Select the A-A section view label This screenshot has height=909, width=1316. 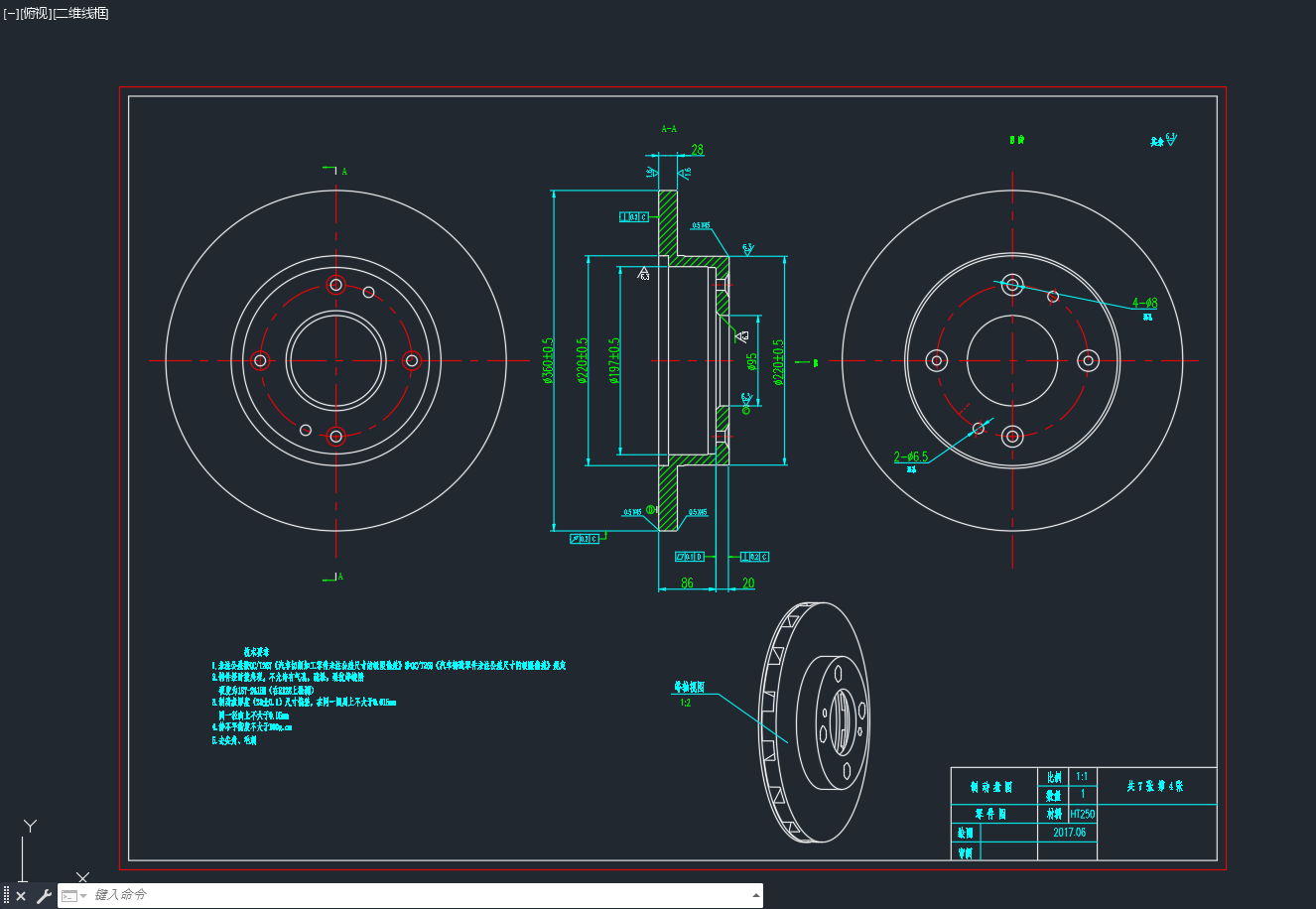[x=669, y=129]
